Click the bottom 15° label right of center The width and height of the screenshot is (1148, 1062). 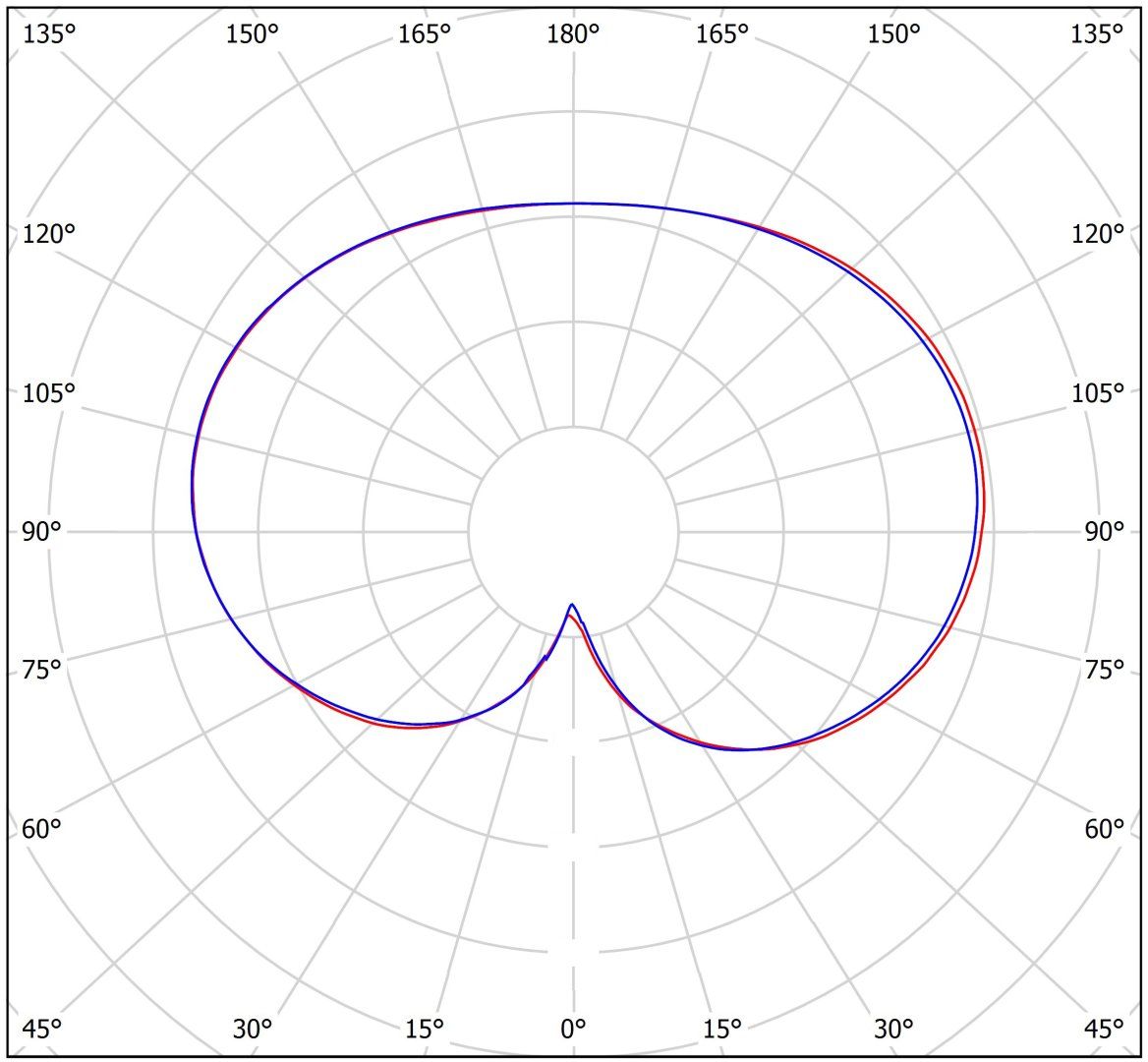[x=722, y=1029]
